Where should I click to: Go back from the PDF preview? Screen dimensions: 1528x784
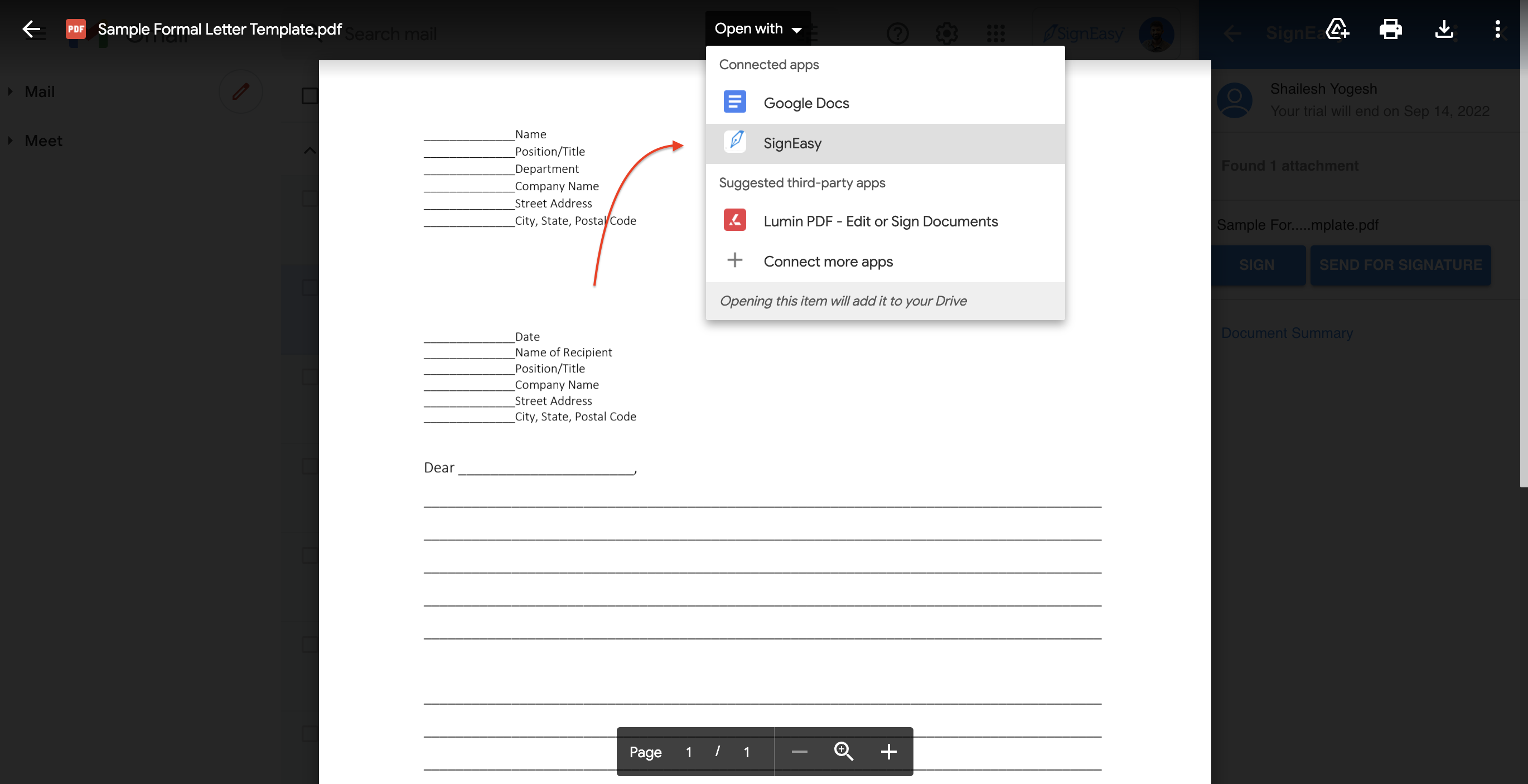[31, 28]
